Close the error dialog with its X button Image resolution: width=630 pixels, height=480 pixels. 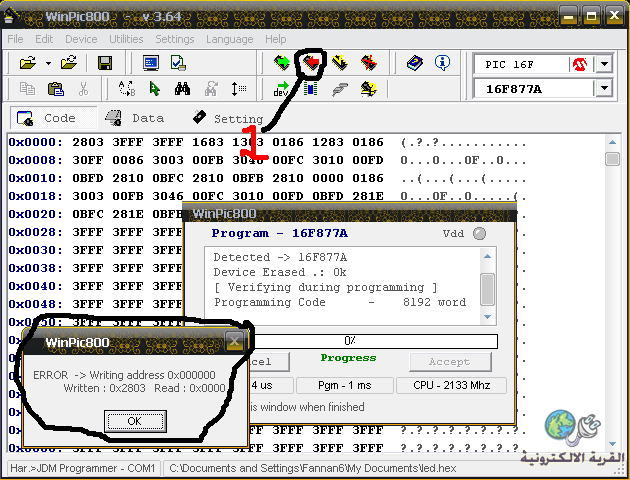click(234, 342)
